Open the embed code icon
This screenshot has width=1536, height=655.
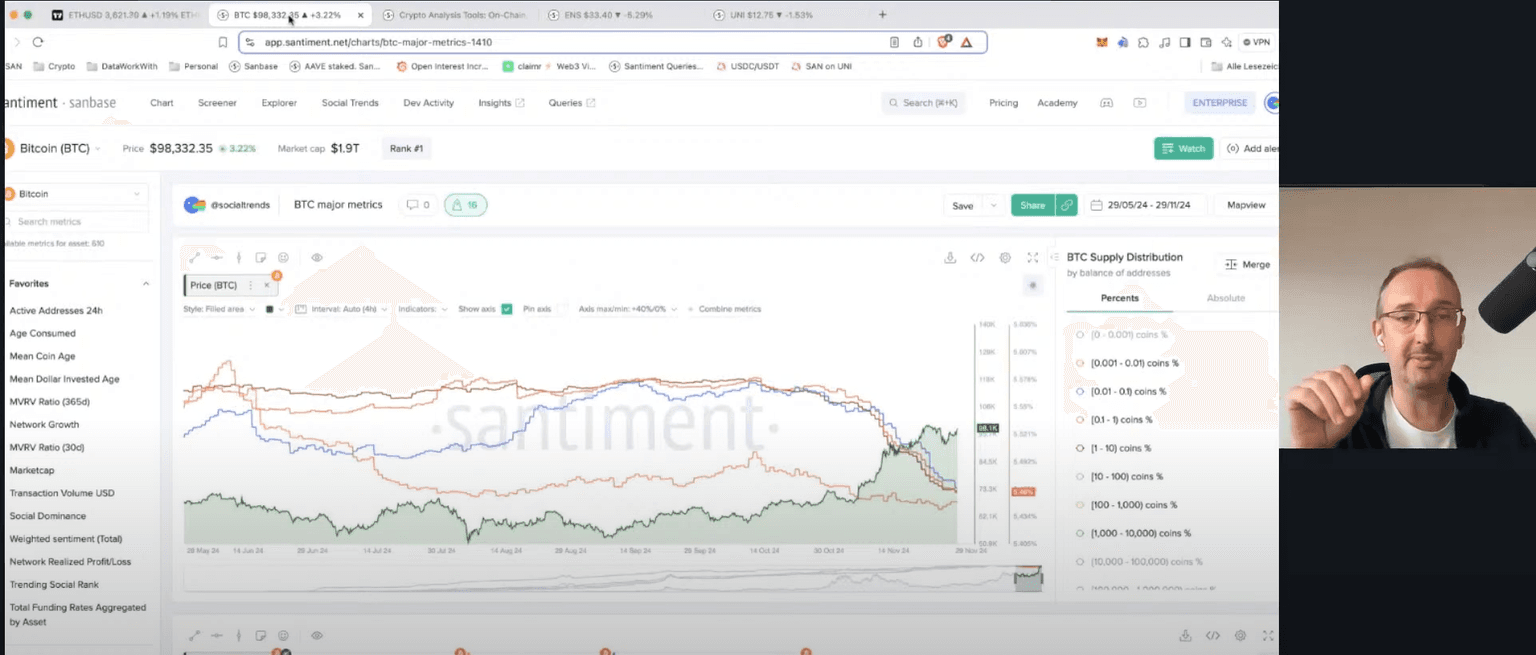[977, 258]
